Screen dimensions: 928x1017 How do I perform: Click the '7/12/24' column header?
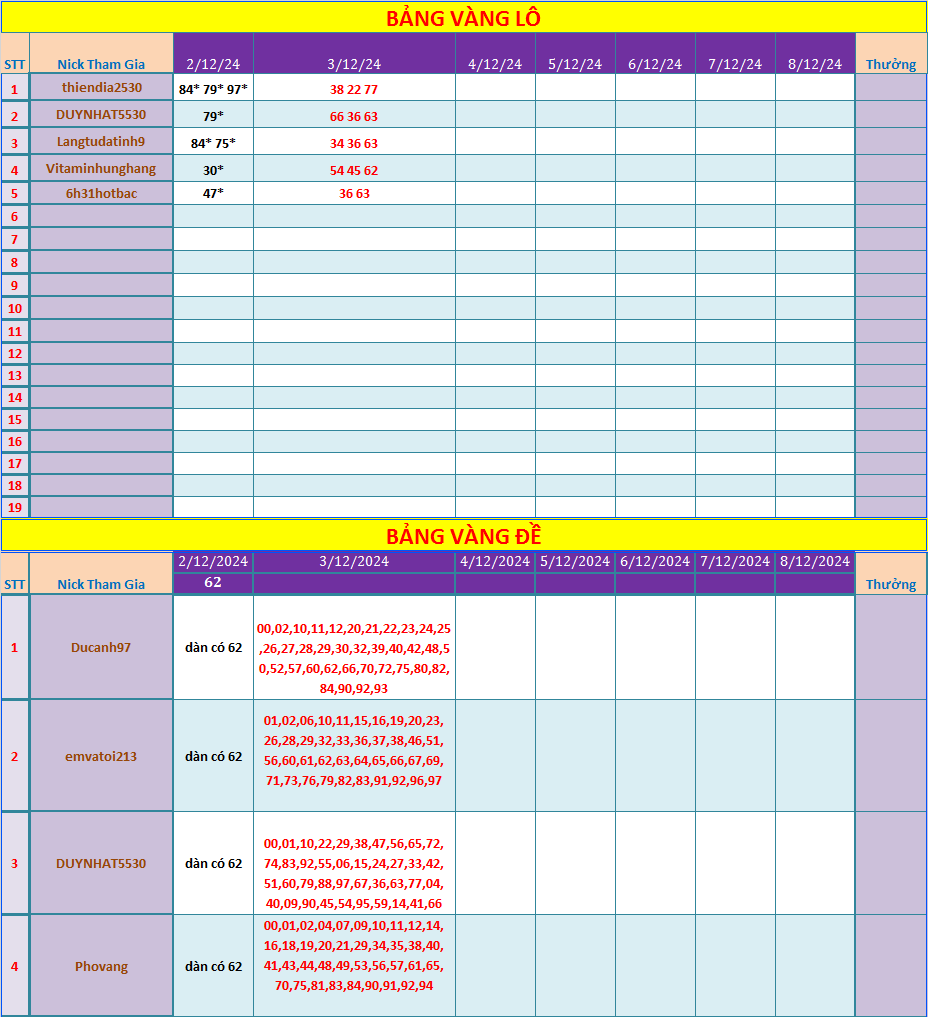pos(735,53)
